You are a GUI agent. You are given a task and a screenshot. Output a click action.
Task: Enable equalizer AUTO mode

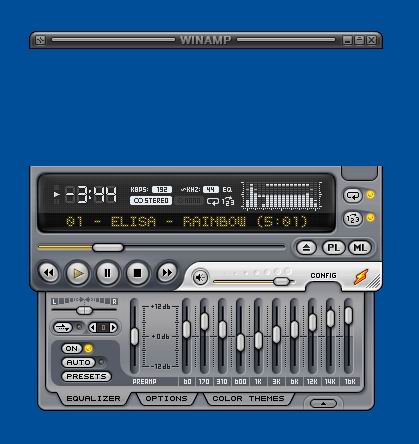(x=78, y=362)
